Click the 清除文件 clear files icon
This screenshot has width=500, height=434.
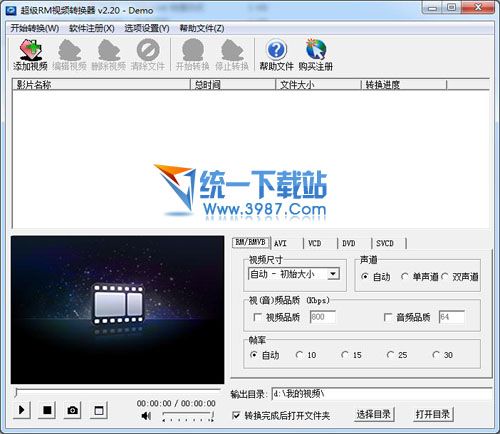[x=148, y=55]
